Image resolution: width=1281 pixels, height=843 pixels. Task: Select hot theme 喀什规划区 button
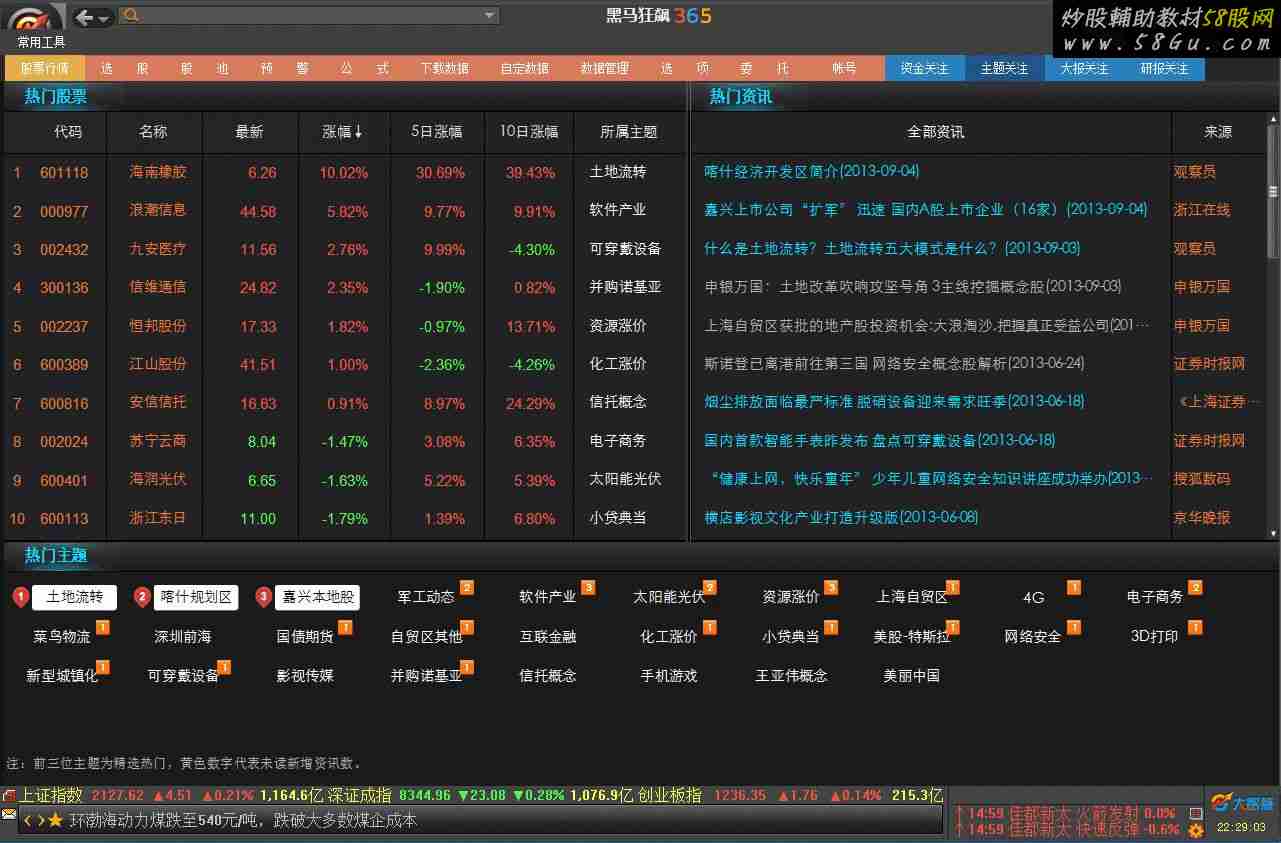[x=196, y=597]
